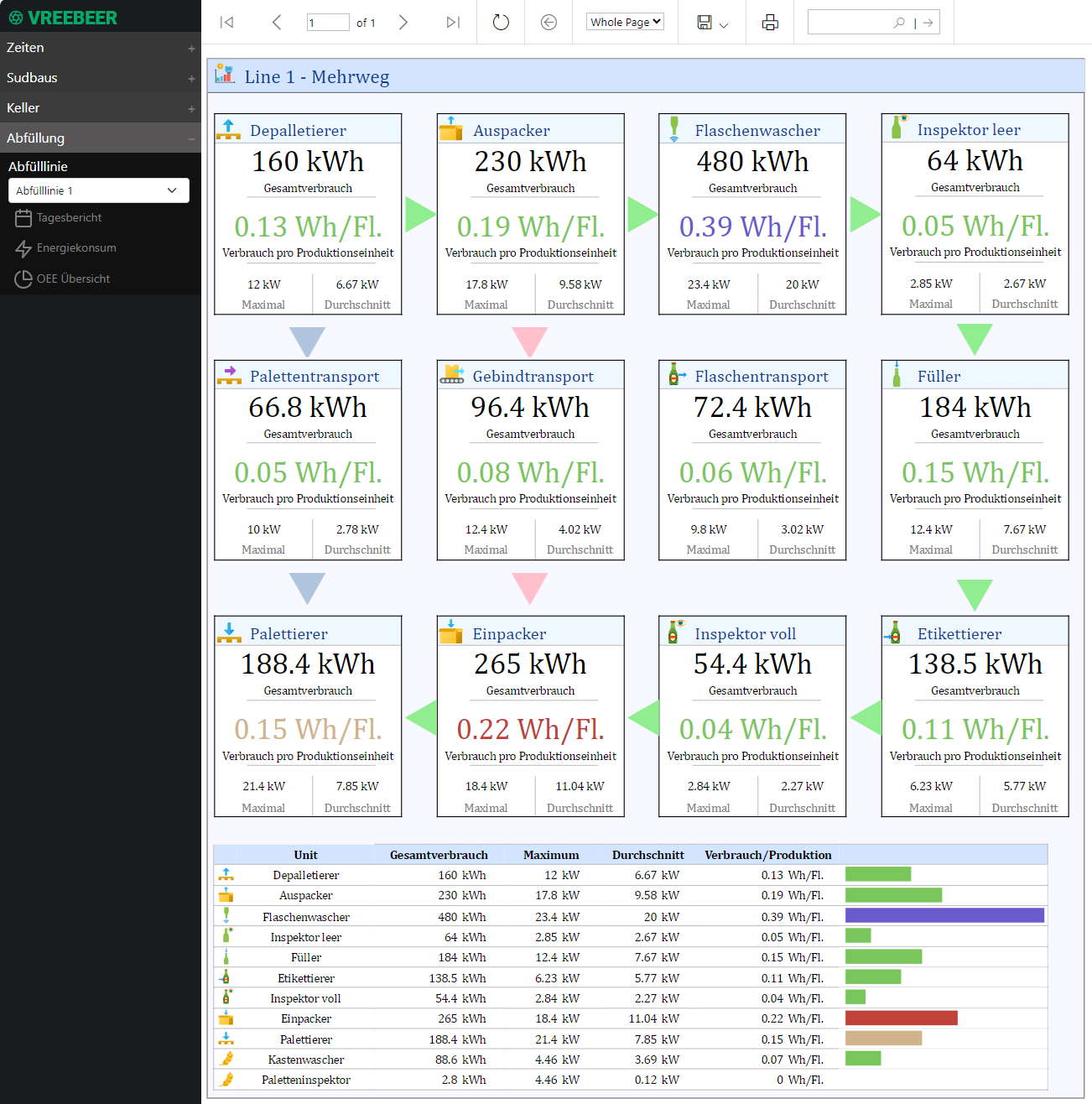Open the save/export dropdown icon
Viewport: 1092px width, 1104px height.
712,23
